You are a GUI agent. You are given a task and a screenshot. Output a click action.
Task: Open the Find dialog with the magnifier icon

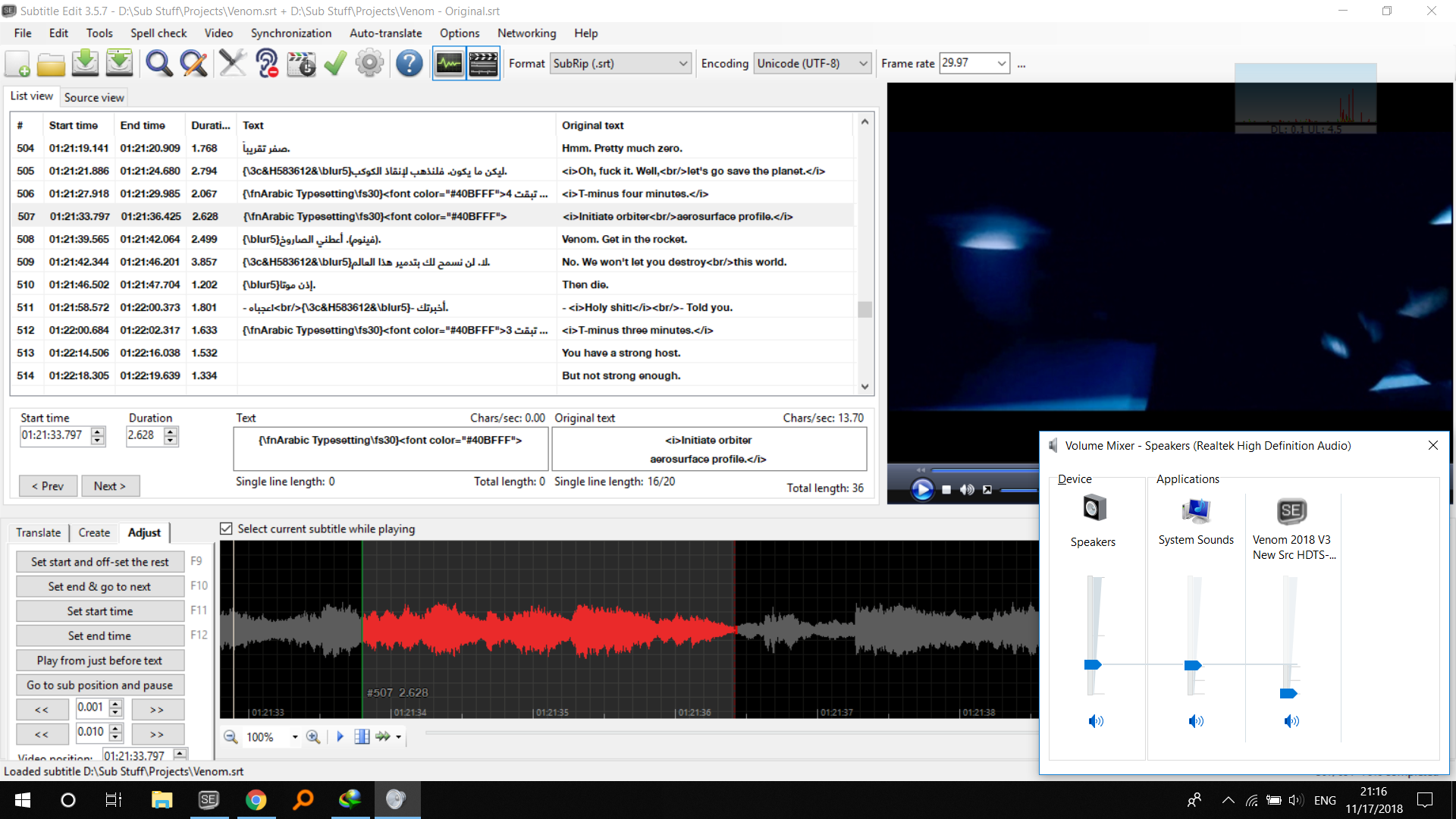click(x=158, y=64)
